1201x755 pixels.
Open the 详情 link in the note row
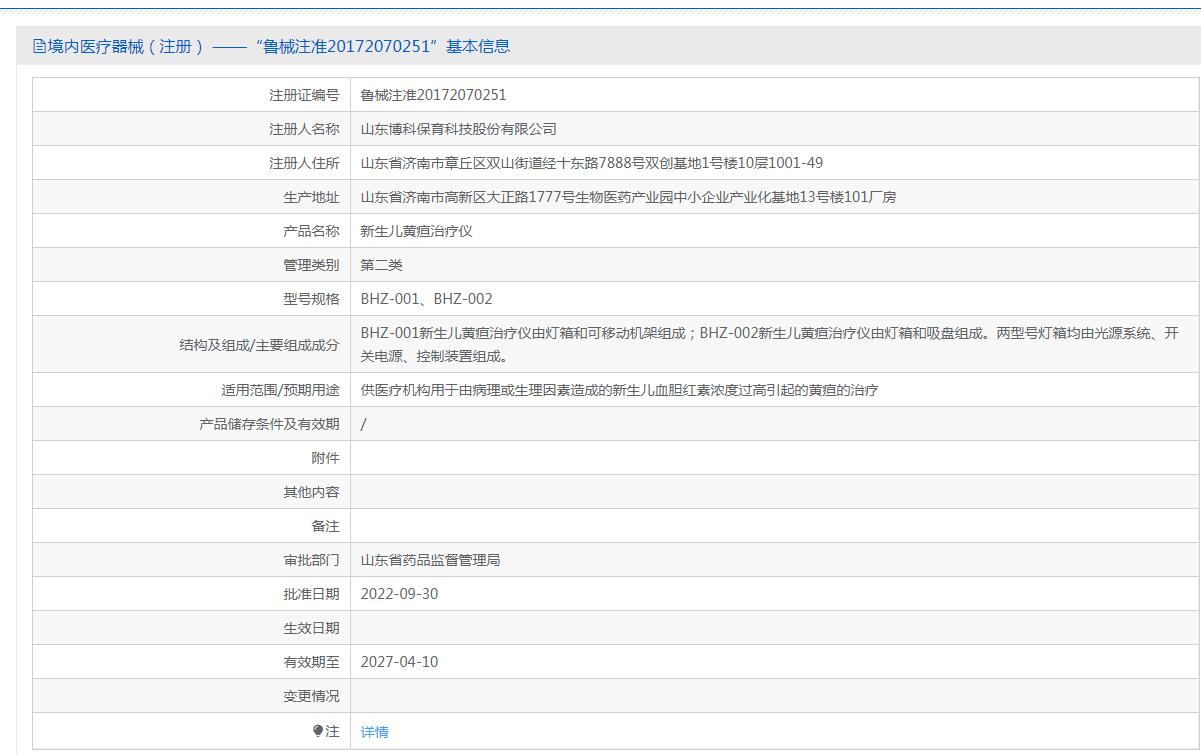pos(374,732)
